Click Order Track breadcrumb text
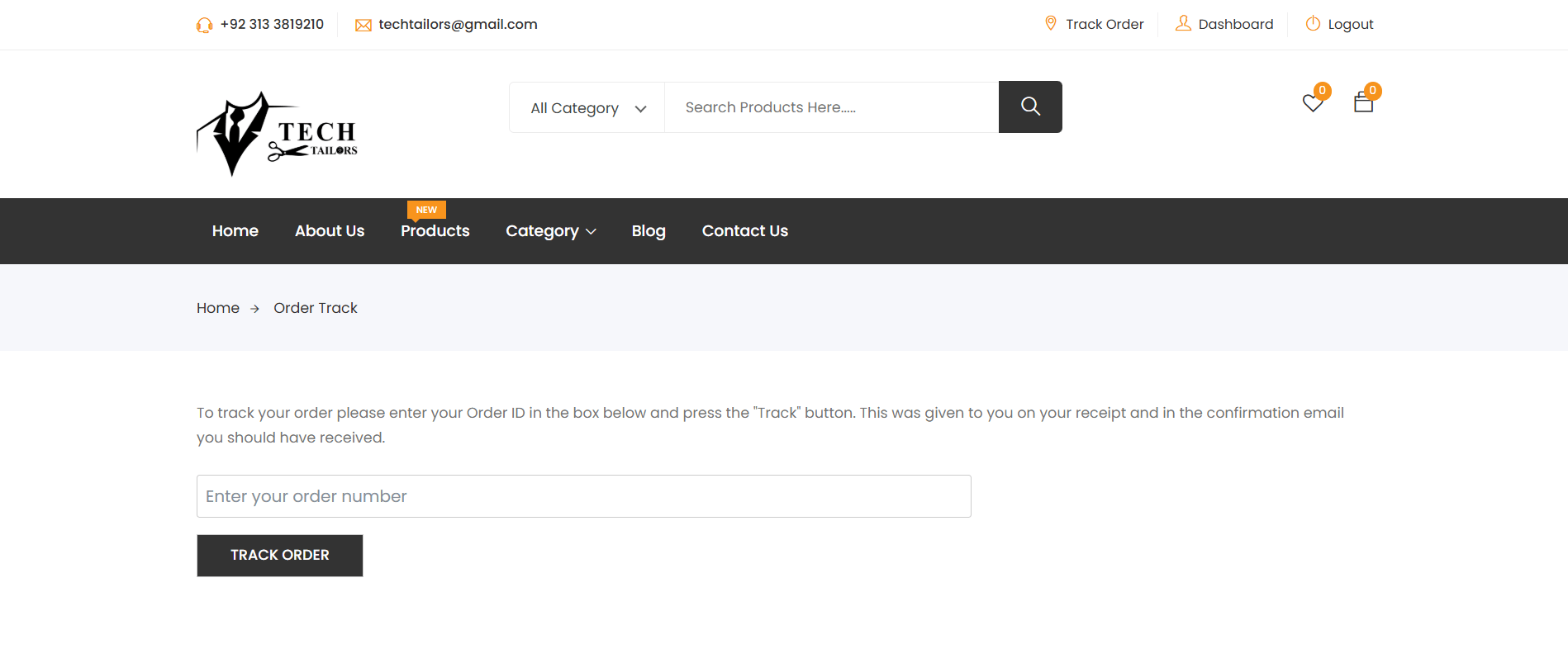Screen dimensions: 1568x663 tap(316, 308)
